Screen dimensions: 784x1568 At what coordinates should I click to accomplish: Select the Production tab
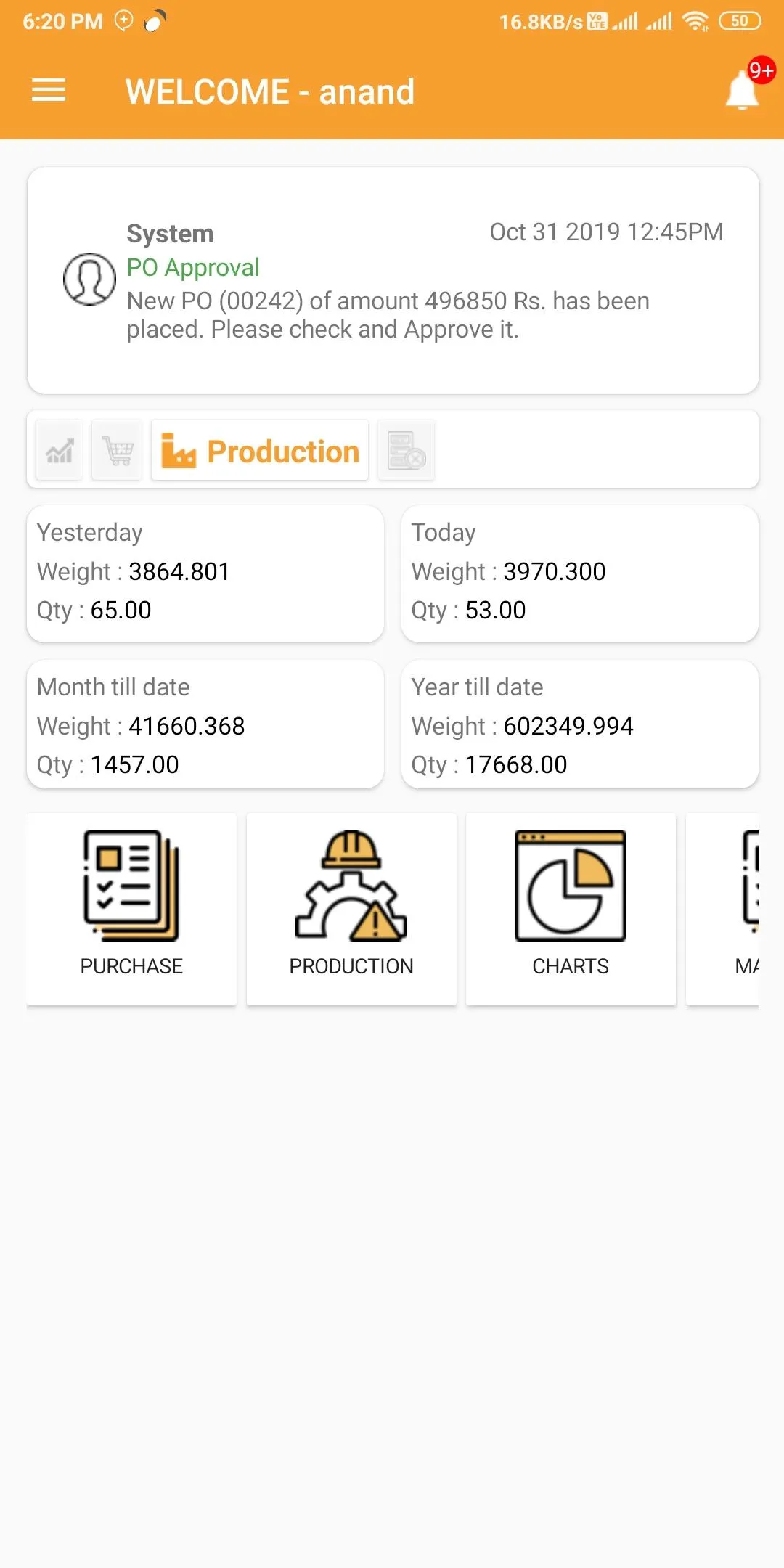click(x=260, y=450)
